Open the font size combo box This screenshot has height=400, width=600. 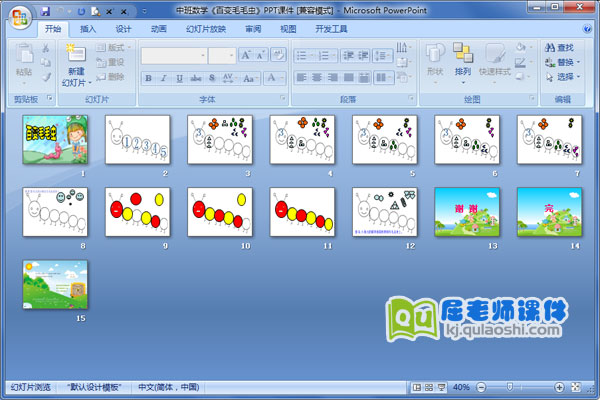222,56
